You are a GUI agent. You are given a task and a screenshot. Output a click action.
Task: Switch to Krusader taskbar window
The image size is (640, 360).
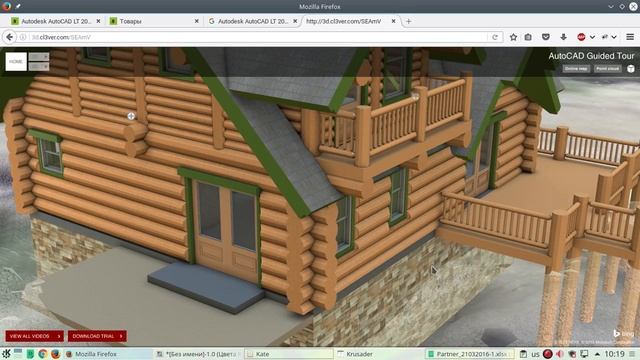click(379, 354)
